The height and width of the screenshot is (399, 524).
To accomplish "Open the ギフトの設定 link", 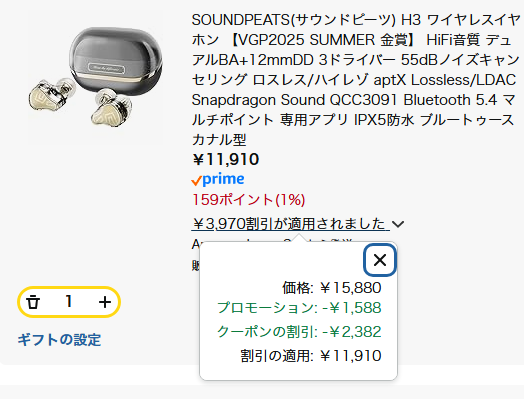I will click(x=59, y=340).
